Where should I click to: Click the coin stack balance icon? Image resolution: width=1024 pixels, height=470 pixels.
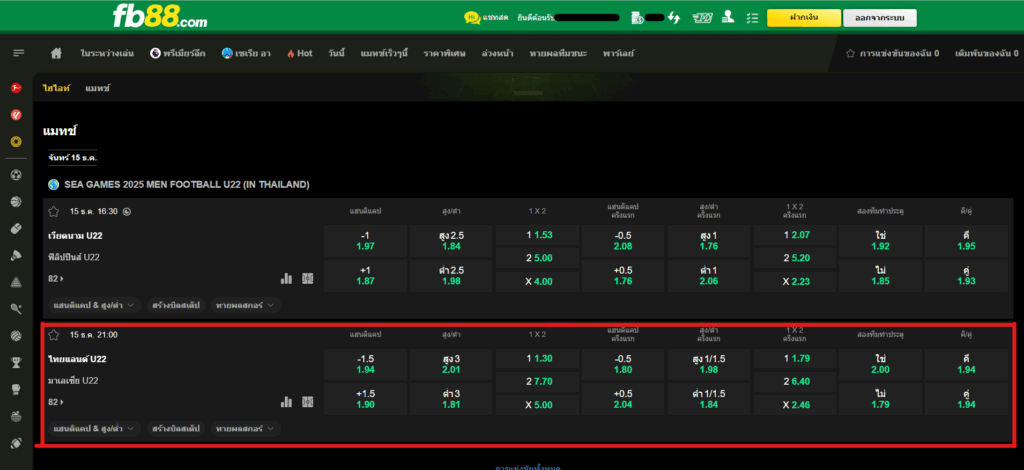[637, 18]
